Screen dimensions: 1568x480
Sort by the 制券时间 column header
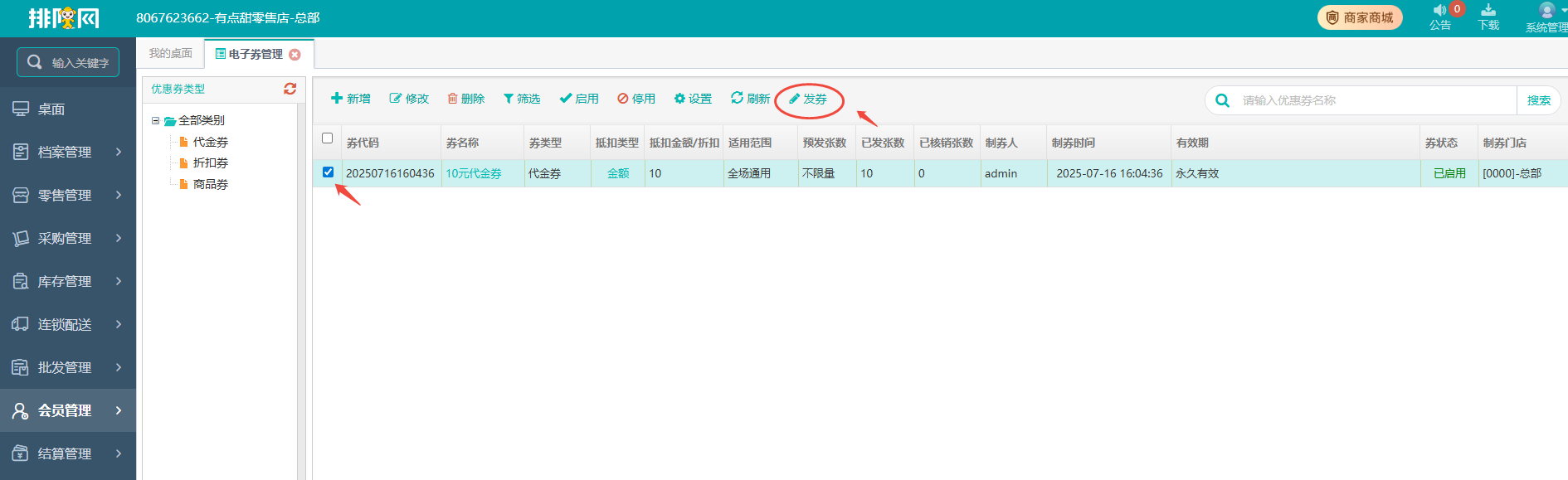[1108, 143]
